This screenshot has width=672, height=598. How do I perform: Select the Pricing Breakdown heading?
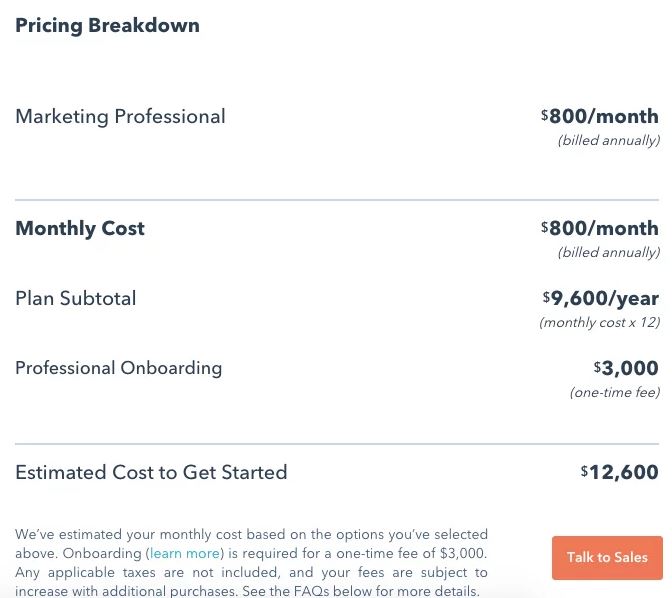point(107,25)
